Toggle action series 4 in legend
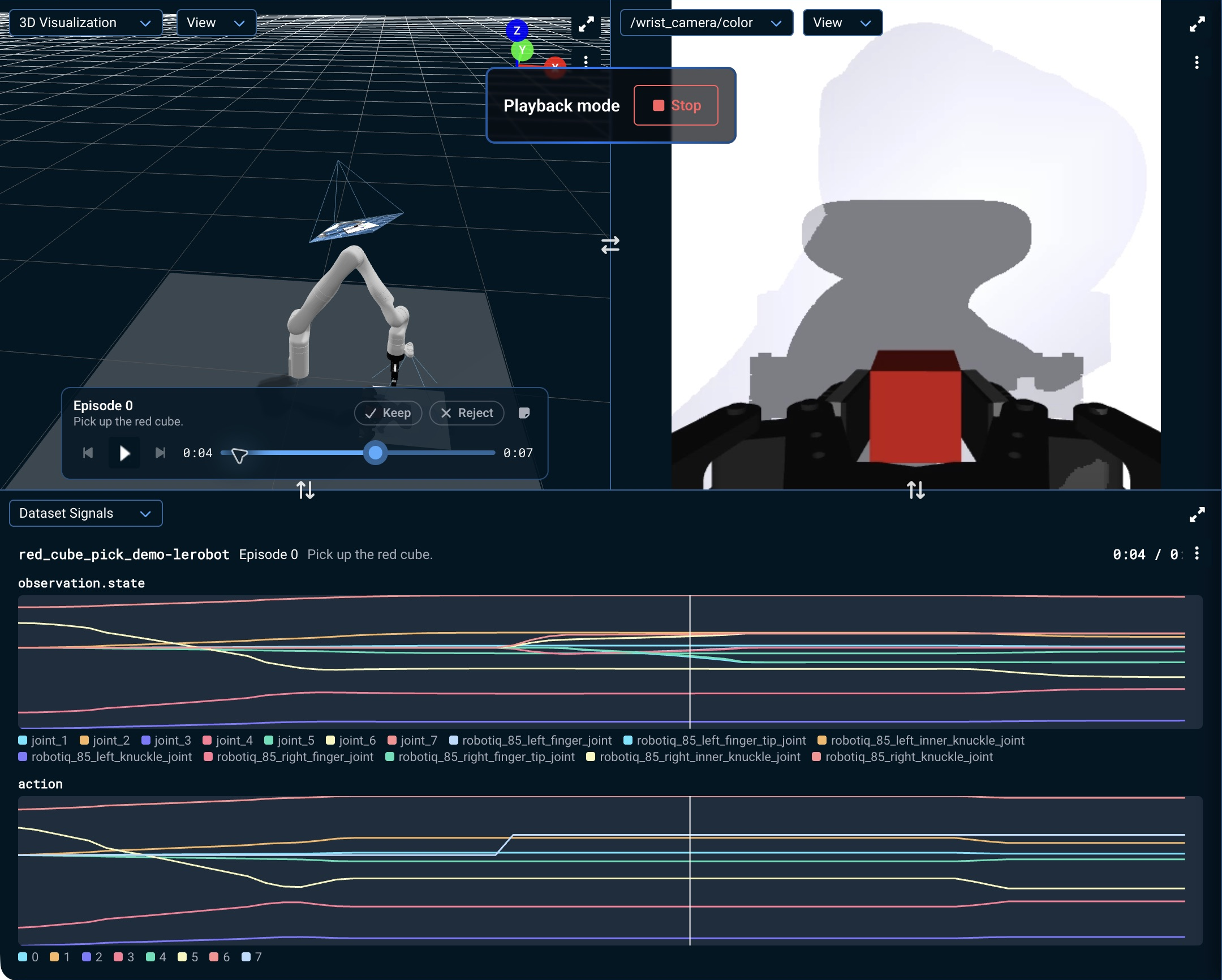Screen dimensions: 1222x980 (x=156, y=957)
